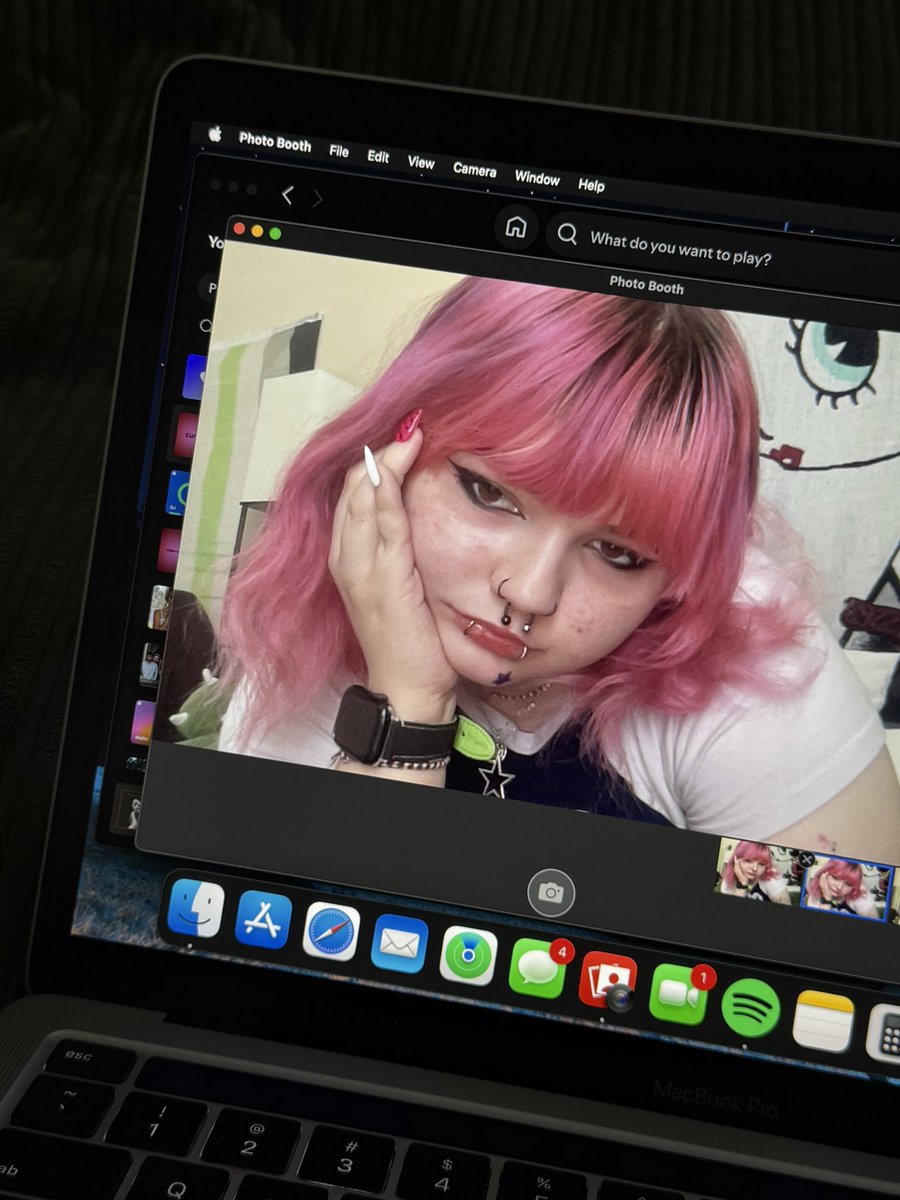This screenshot has width=900, height=1200.
Task: Delete selected photo using thumbnail X badge
Action: [x=806, y=859]
